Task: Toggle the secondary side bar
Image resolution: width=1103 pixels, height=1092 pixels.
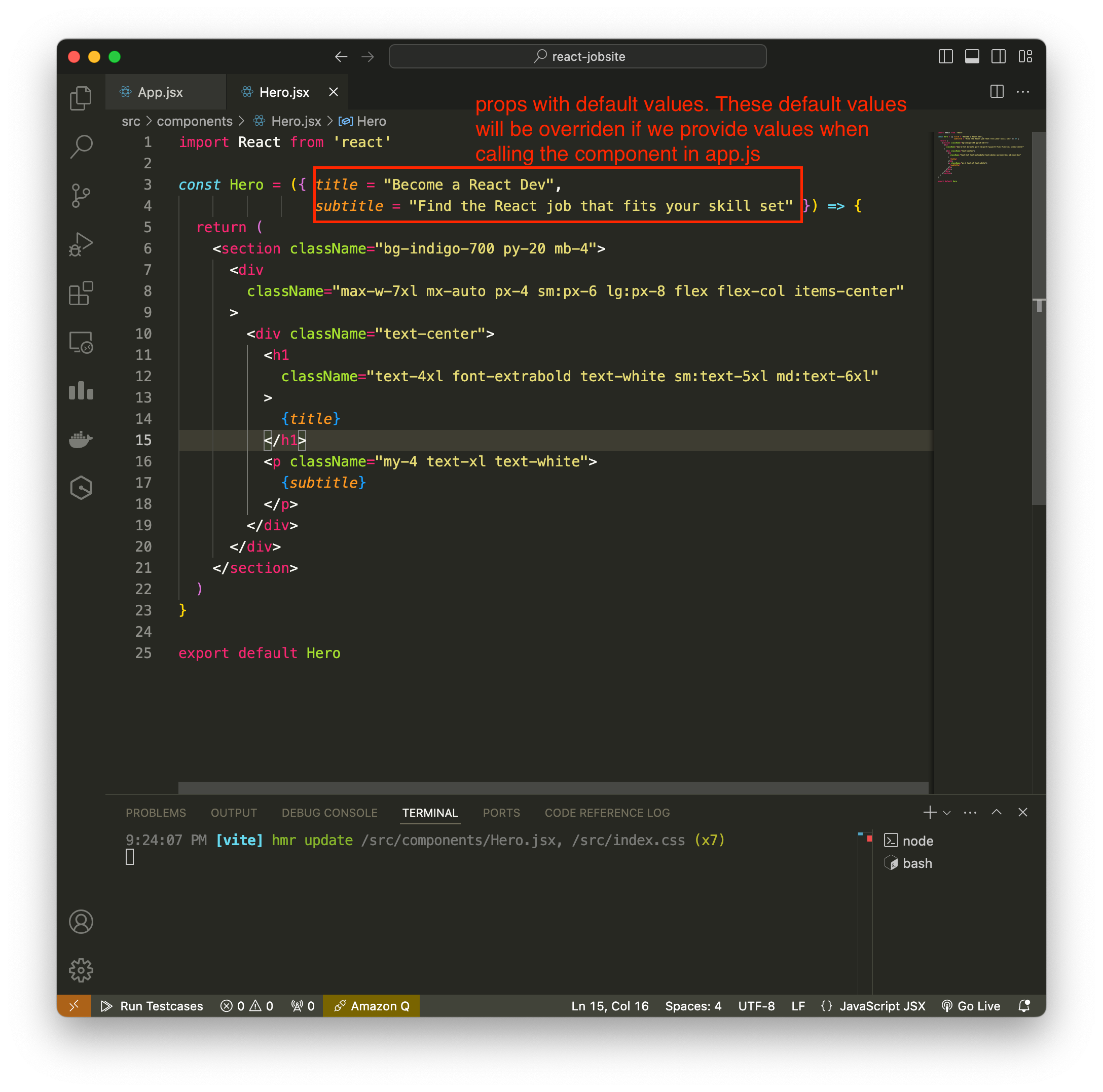Action: 998,57
